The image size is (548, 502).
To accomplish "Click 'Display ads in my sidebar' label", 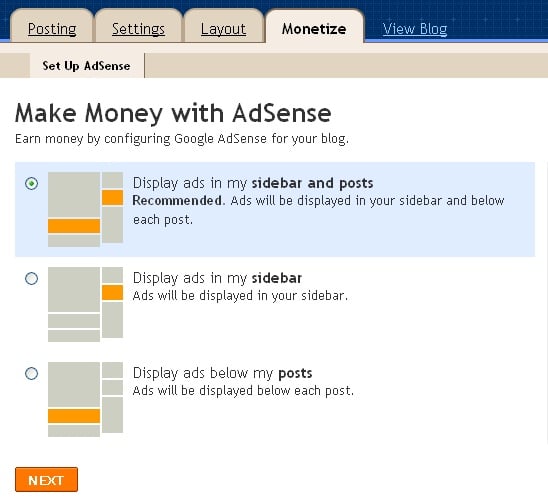I will tap(217, 278).
